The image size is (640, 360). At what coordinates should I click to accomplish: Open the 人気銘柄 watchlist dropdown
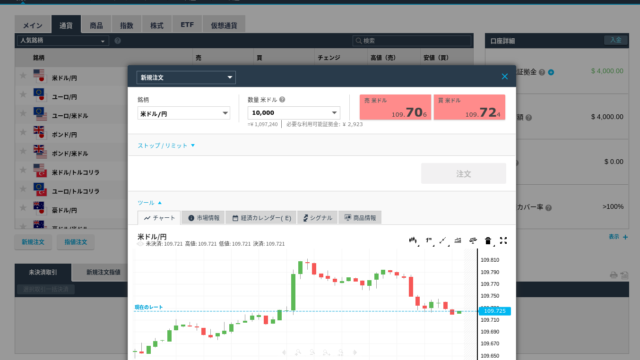(63, 41)
